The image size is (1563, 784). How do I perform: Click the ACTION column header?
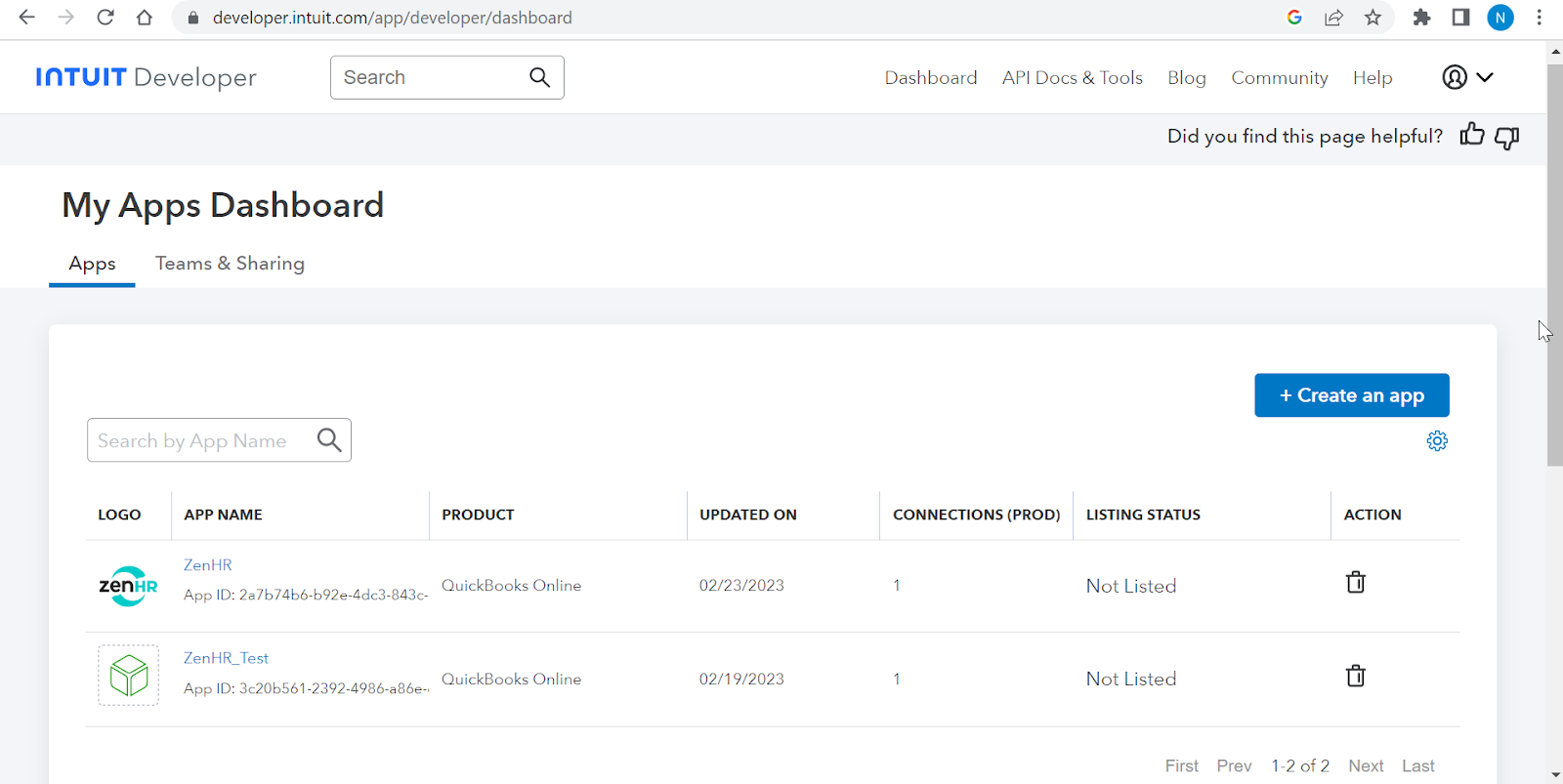[1373, 515]
